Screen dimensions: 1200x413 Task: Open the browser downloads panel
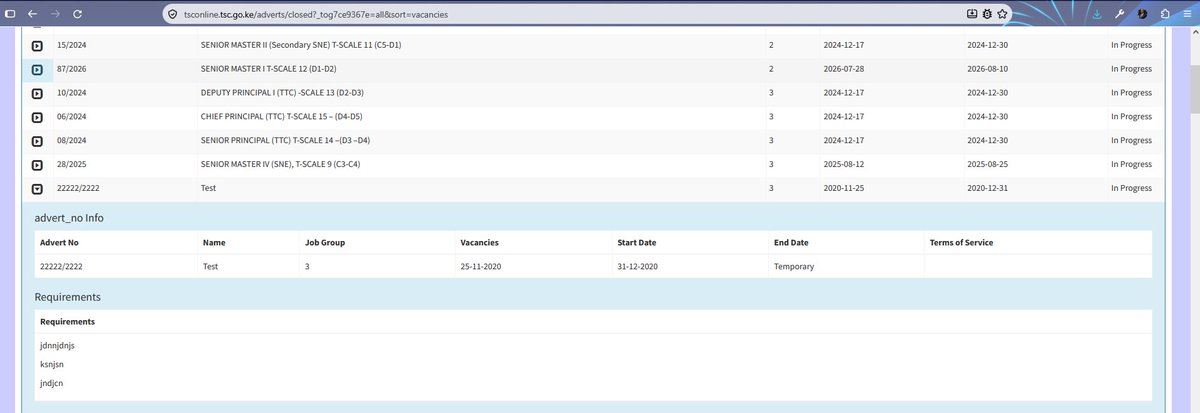coord(1098,14)
